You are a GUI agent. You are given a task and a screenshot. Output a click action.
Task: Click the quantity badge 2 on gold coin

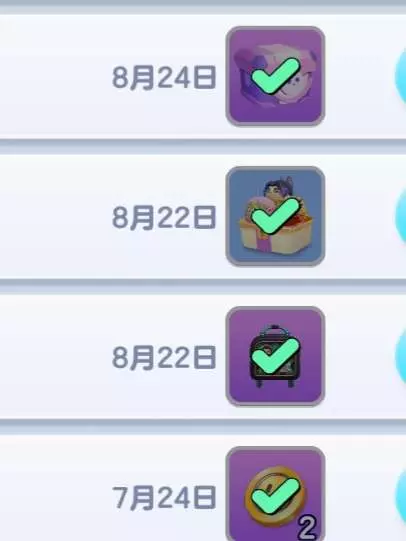[307, 528]
